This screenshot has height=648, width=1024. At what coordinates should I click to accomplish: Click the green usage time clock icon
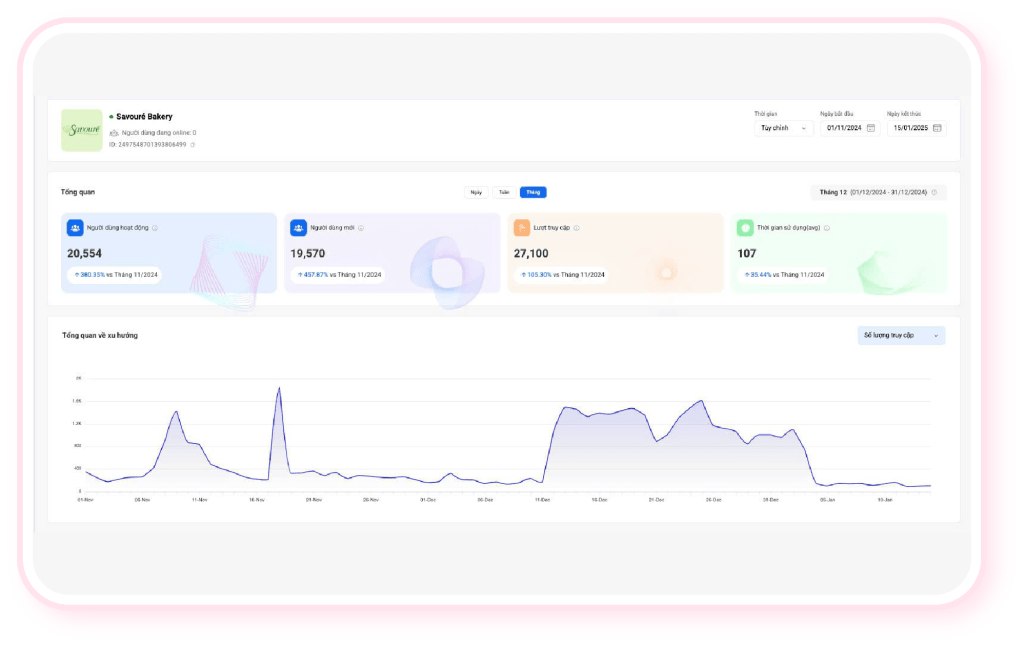[745, 228]
